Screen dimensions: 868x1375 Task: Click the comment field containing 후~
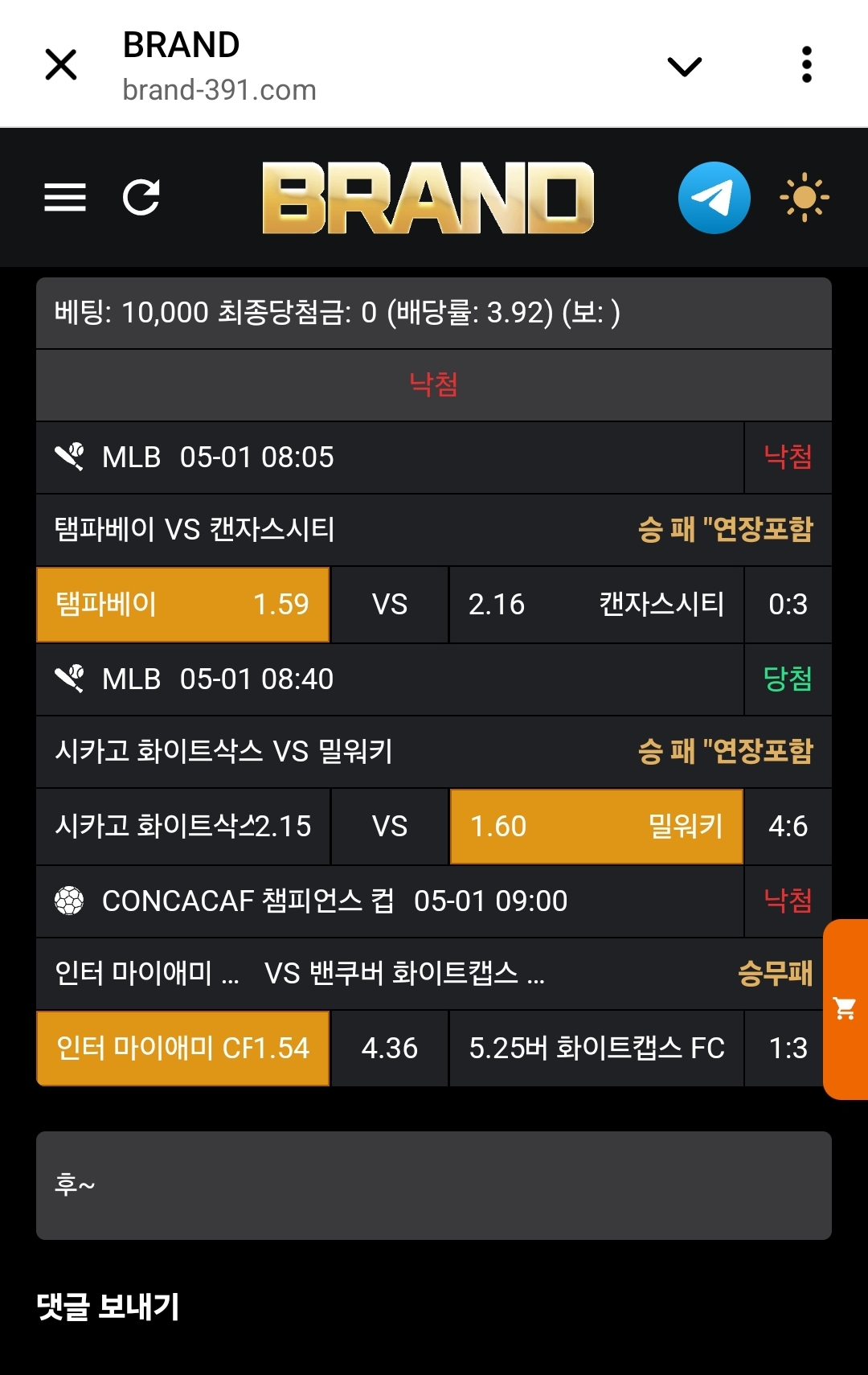(434, 1185)
